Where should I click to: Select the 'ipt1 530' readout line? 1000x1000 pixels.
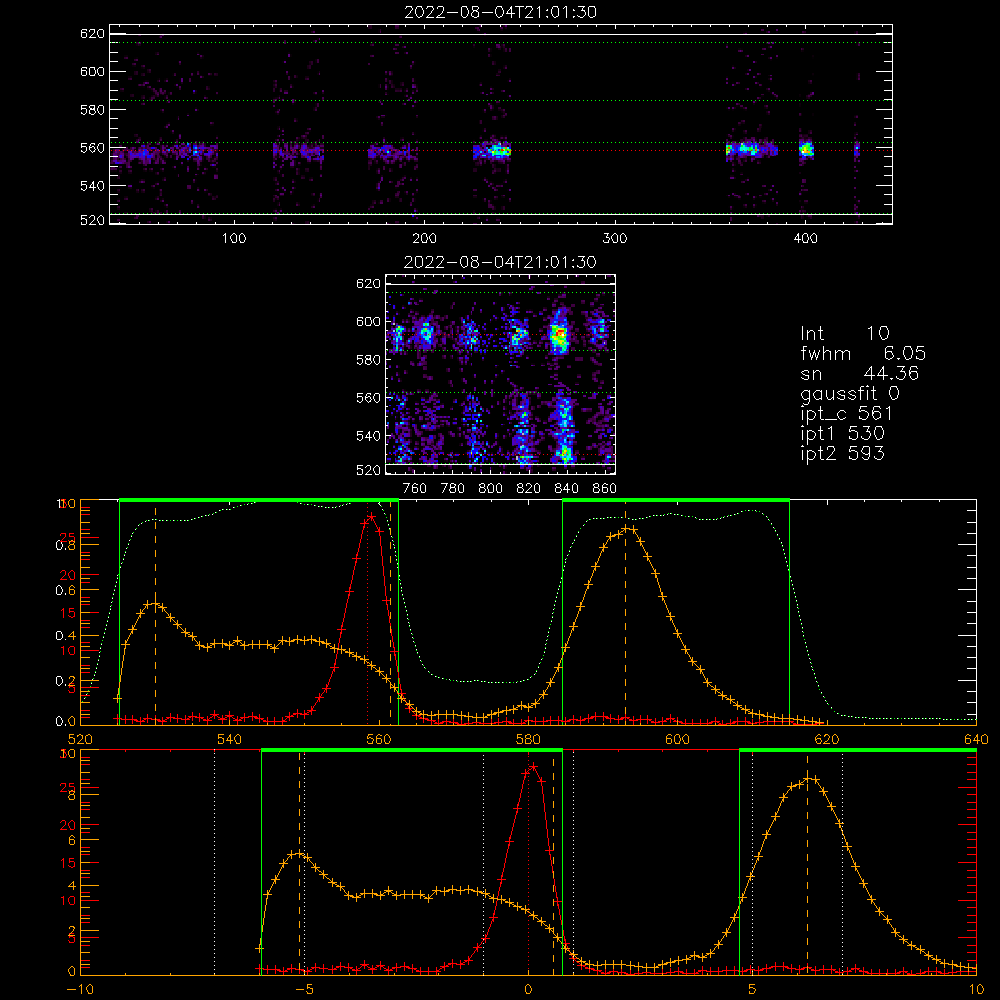click(842, 434)
